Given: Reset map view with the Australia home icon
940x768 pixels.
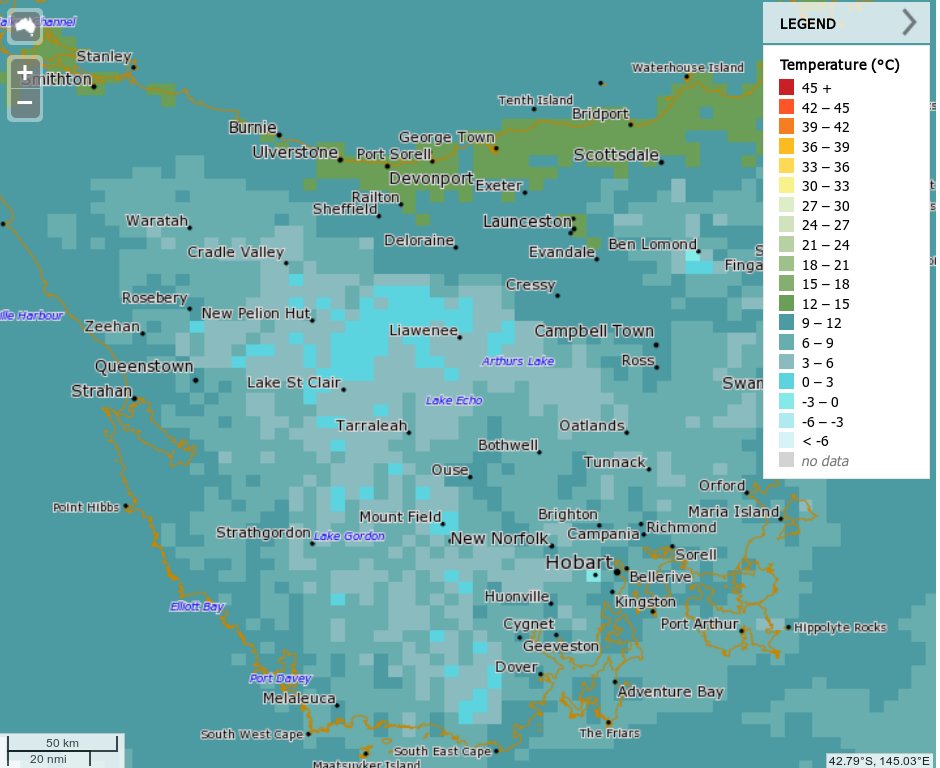Looking at the screenshot, I should (23, 25).
